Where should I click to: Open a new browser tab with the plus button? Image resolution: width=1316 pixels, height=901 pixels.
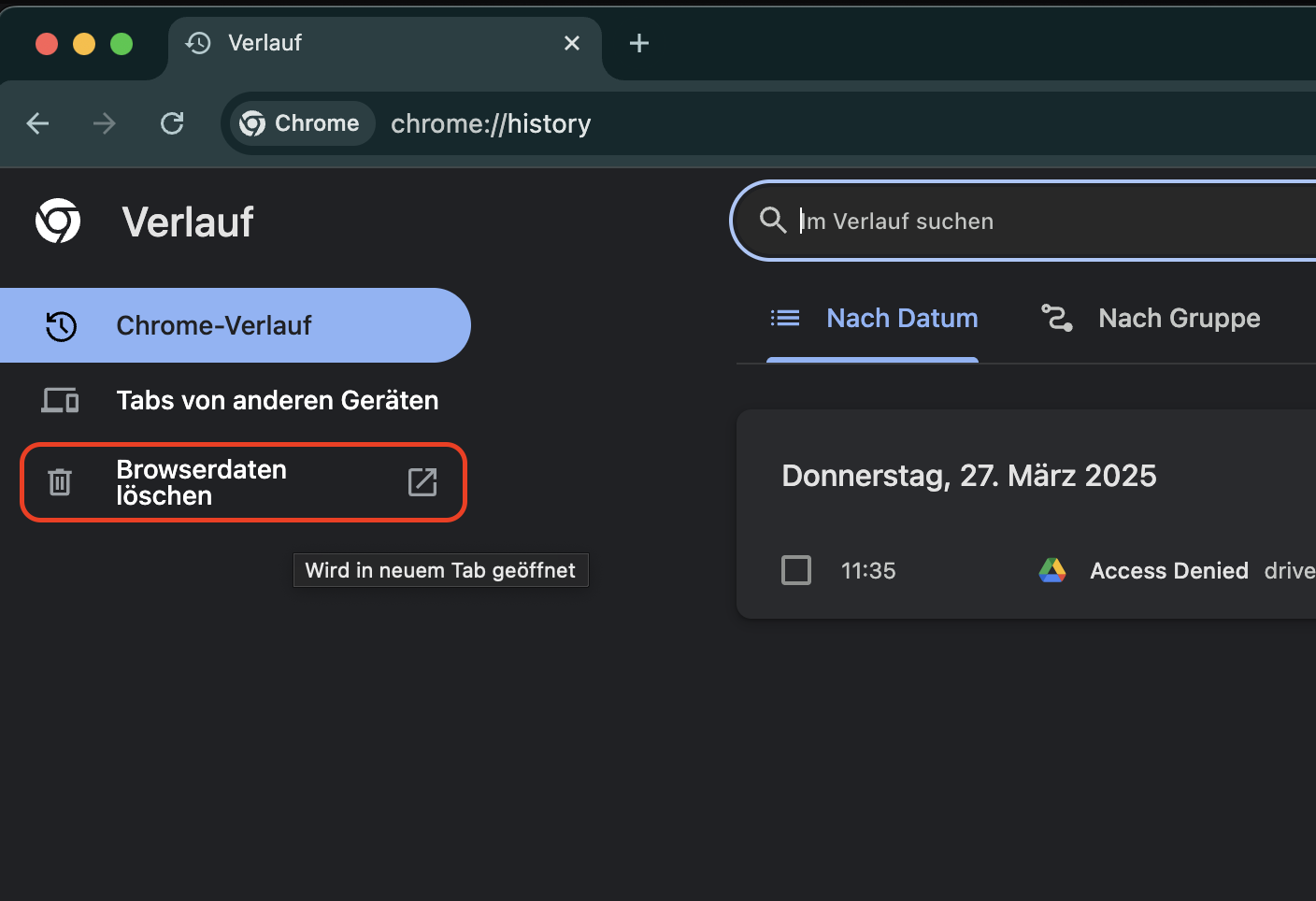click(639, 42)
